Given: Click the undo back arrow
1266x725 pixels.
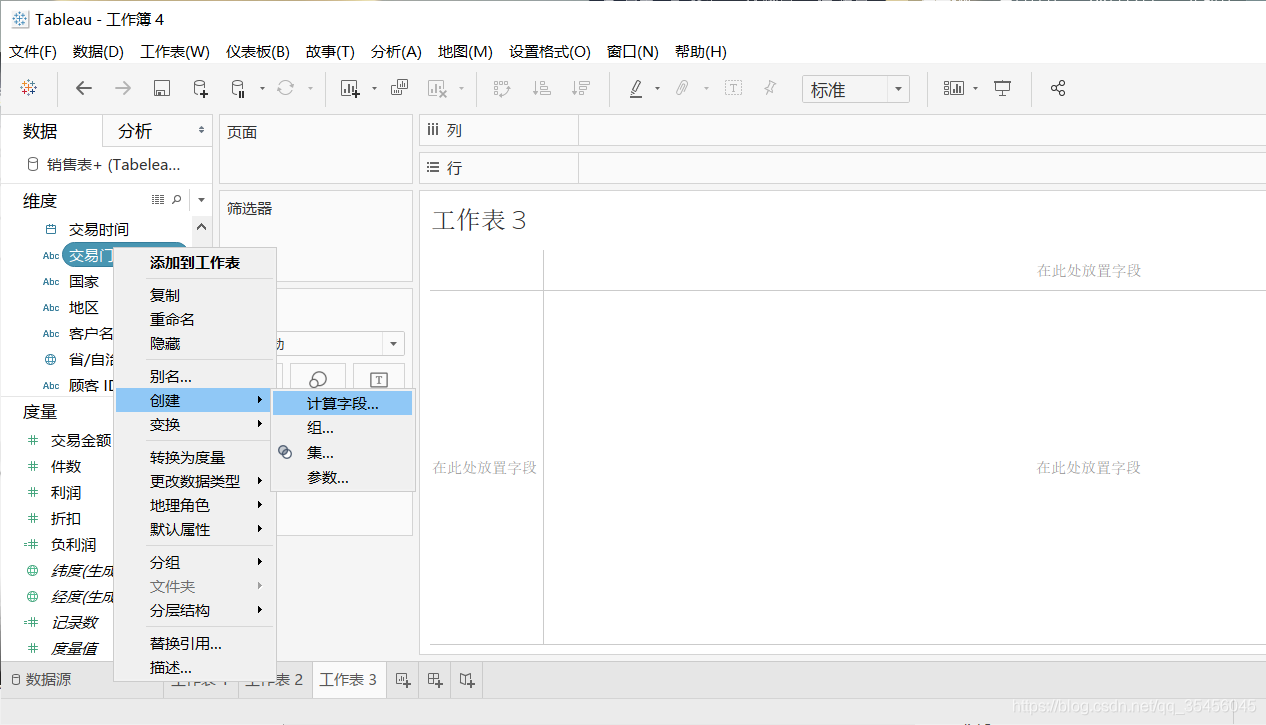Looking at the screenshot, I should pyautogui.click(x=84, y=88).
